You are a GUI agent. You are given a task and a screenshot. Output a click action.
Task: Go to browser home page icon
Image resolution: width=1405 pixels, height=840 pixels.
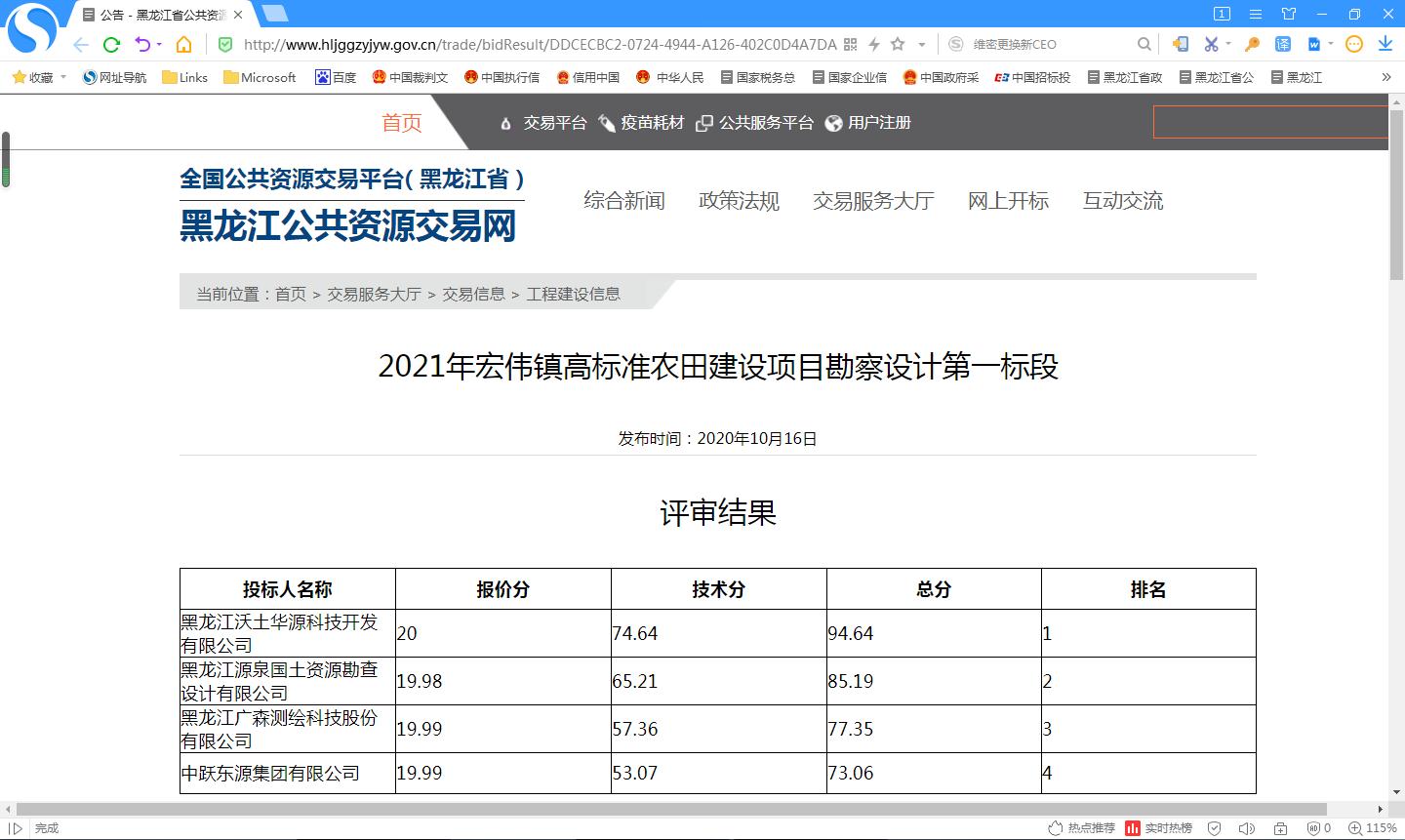pyautogui.click(x=183, y=44)
